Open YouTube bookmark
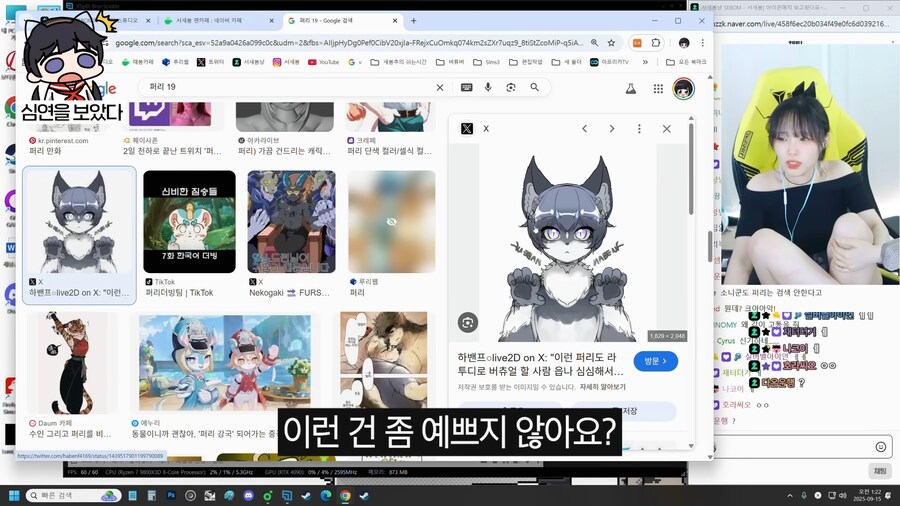The width and height of the screenshot is (900, 506). [324, 62]
